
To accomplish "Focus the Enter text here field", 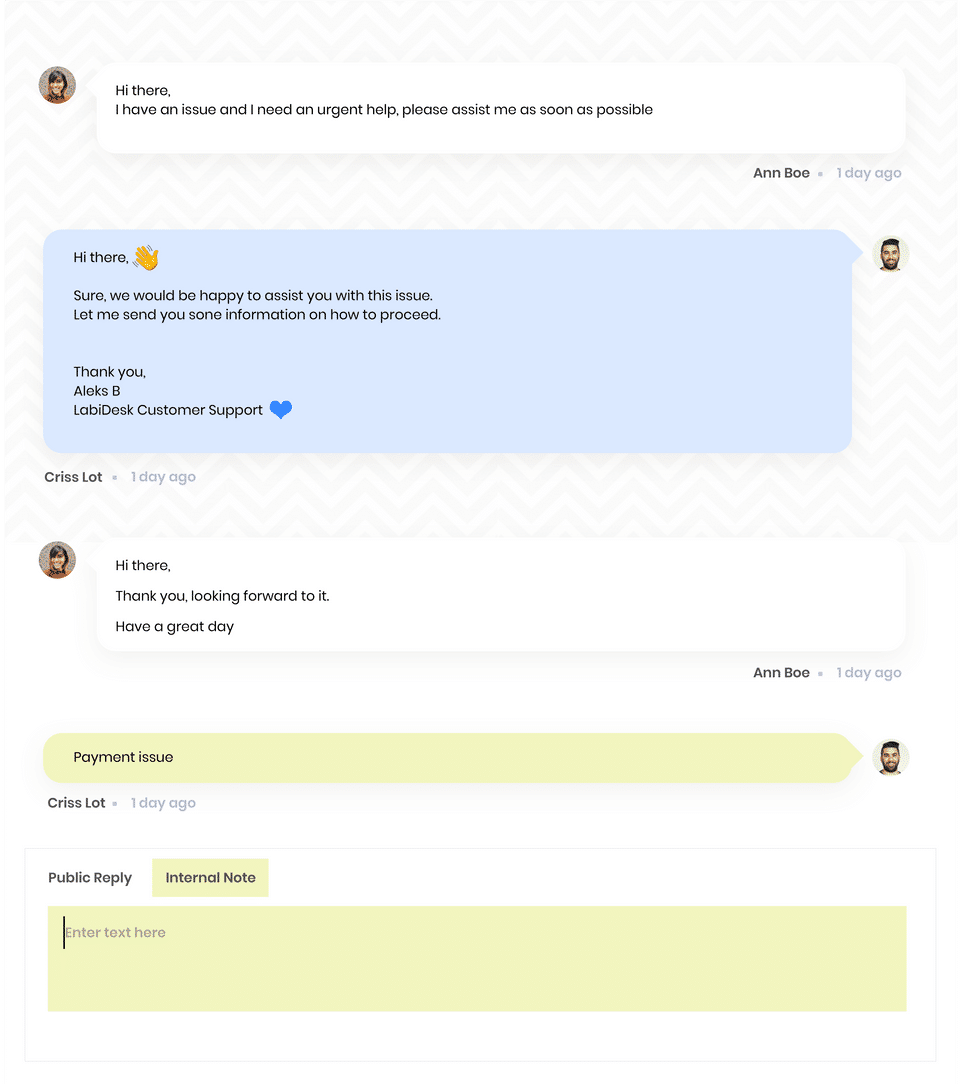I will point(477,959).
